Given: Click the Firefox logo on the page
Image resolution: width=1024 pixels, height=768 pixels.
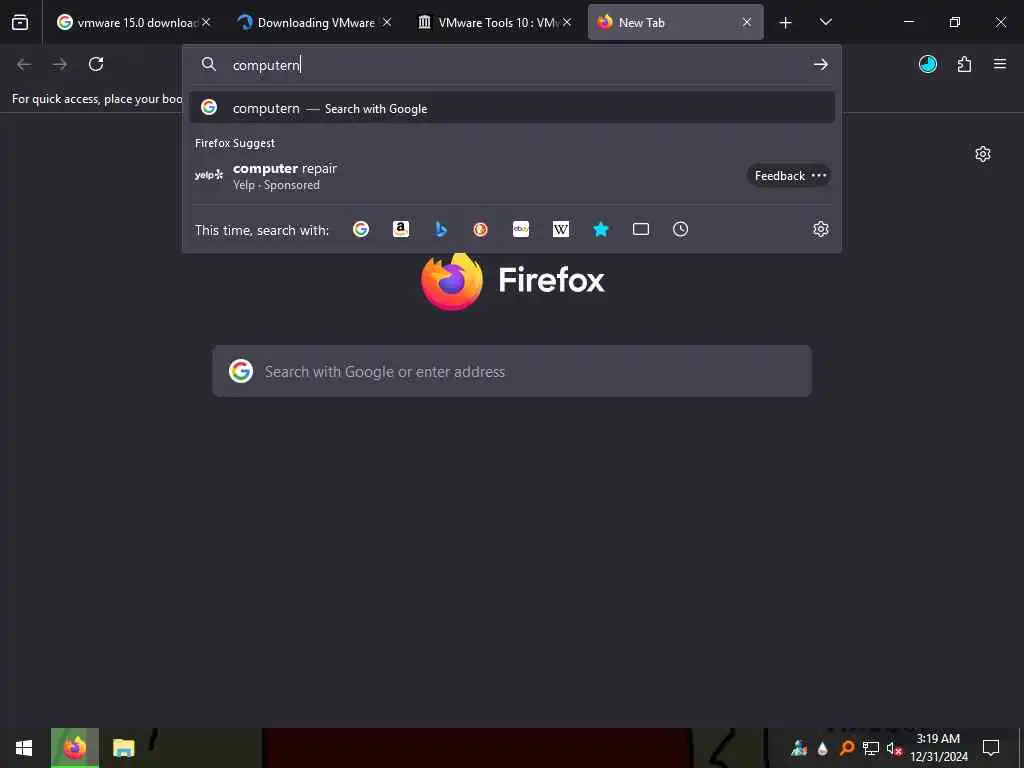Looking at the screenshot, I should 452,281.
